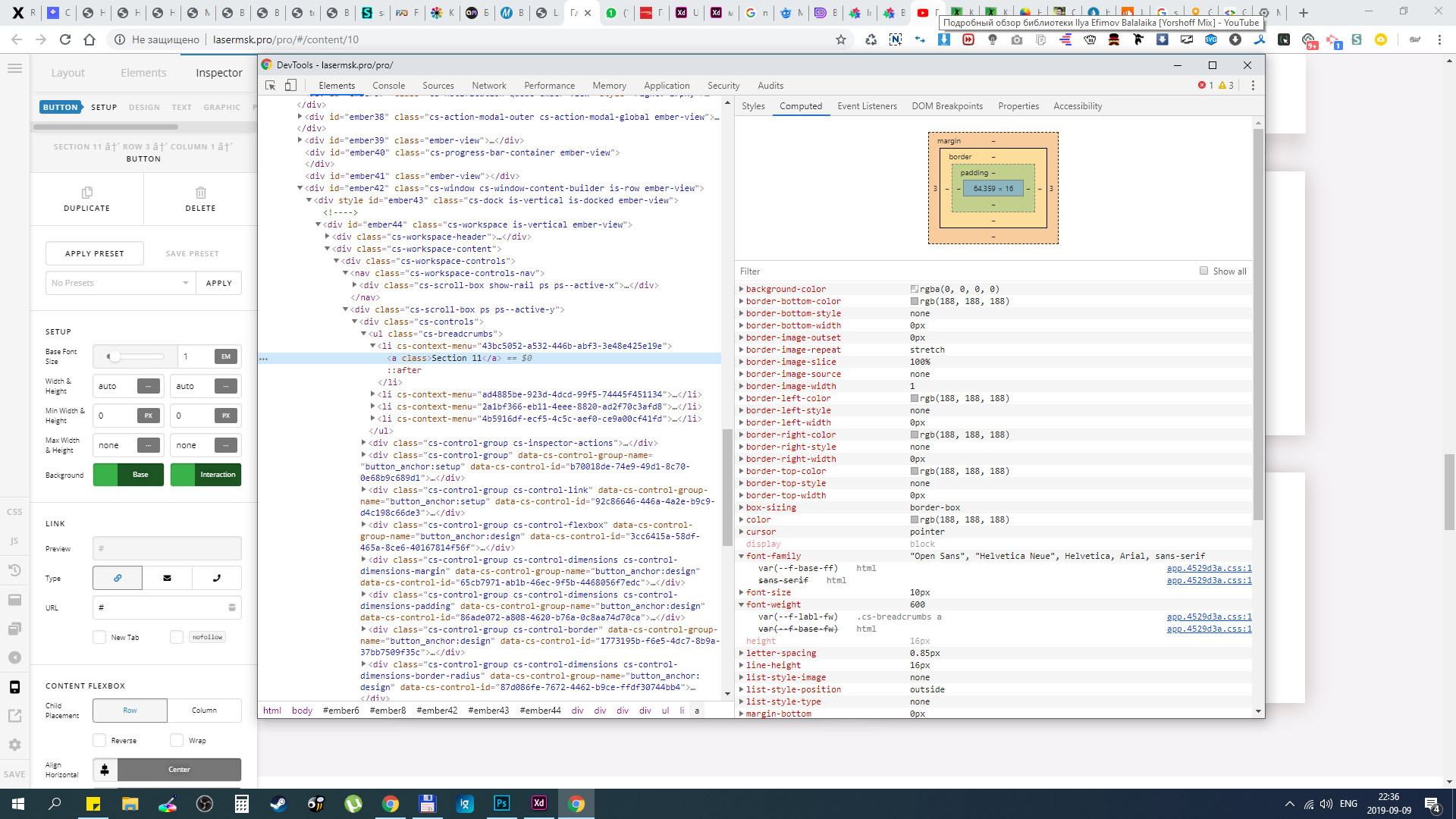Screen dimensions: 1456x819
Task: Enable the Show all checkbox
Action: [1203, 271]
